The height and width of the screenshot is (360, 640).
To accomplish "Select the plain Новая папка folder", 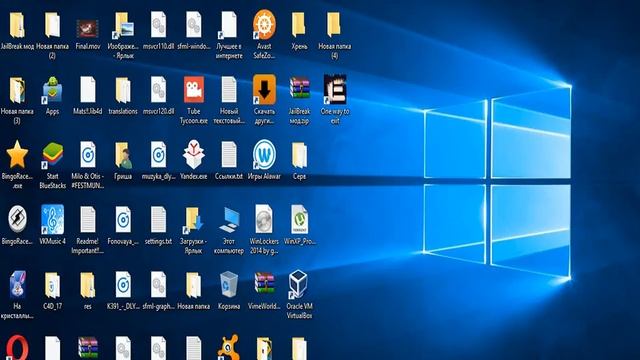I will click(194, 284).
